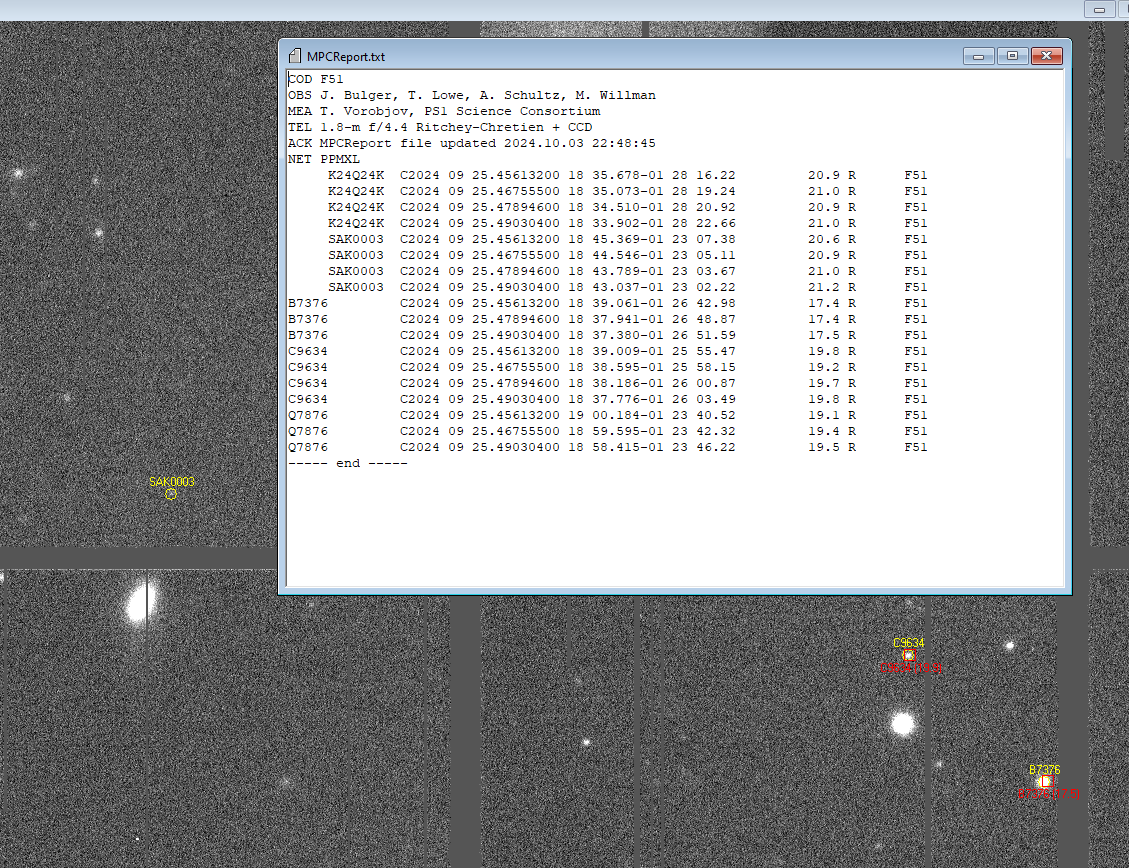Click the first K24Q24K observation row
This screenshot has height=868, width=1129.
point(626,175)
